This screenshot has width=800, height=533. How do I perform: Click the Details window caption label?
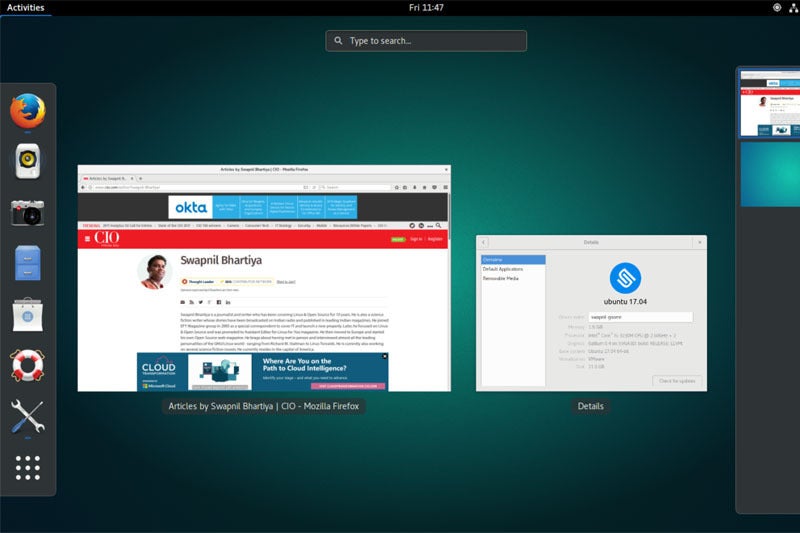591,406
